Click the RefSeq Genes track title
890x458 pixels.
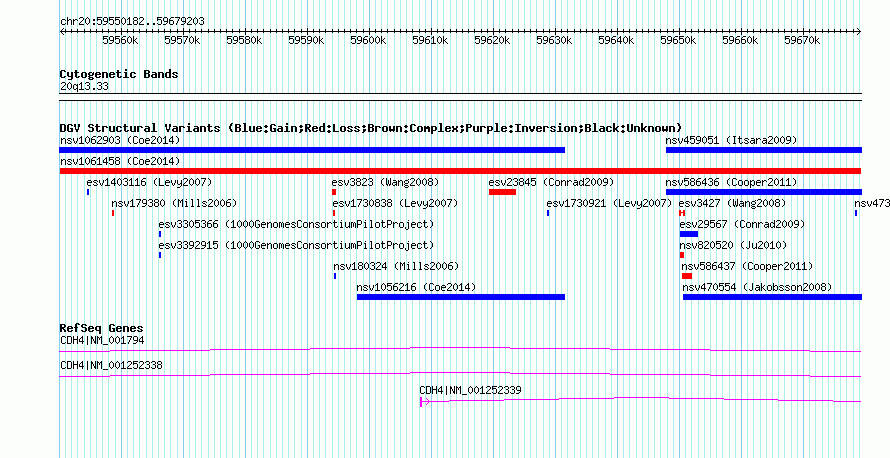pyautogui.click(x=102, y=329)
